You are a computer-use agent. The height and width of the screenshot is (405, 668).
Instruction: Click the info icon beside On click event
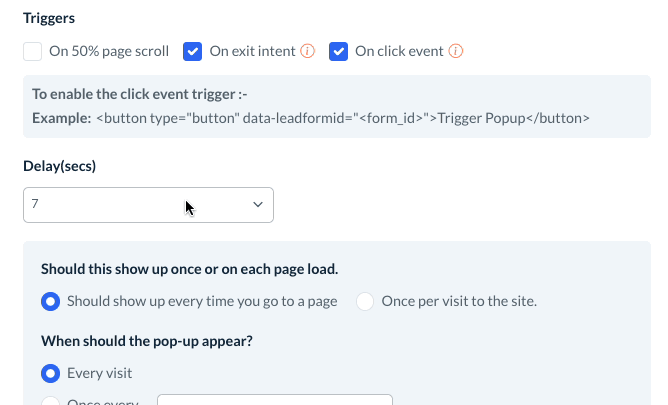point(456,51)
